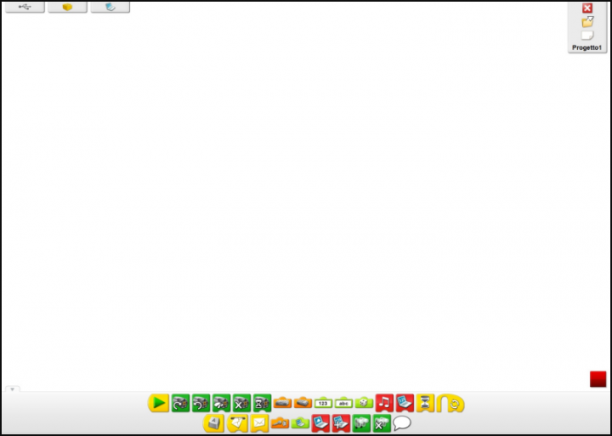The width and height of the screenshot is (612, 436).
Task: Open the blue laptop Display tab
Action: point(110,7)
